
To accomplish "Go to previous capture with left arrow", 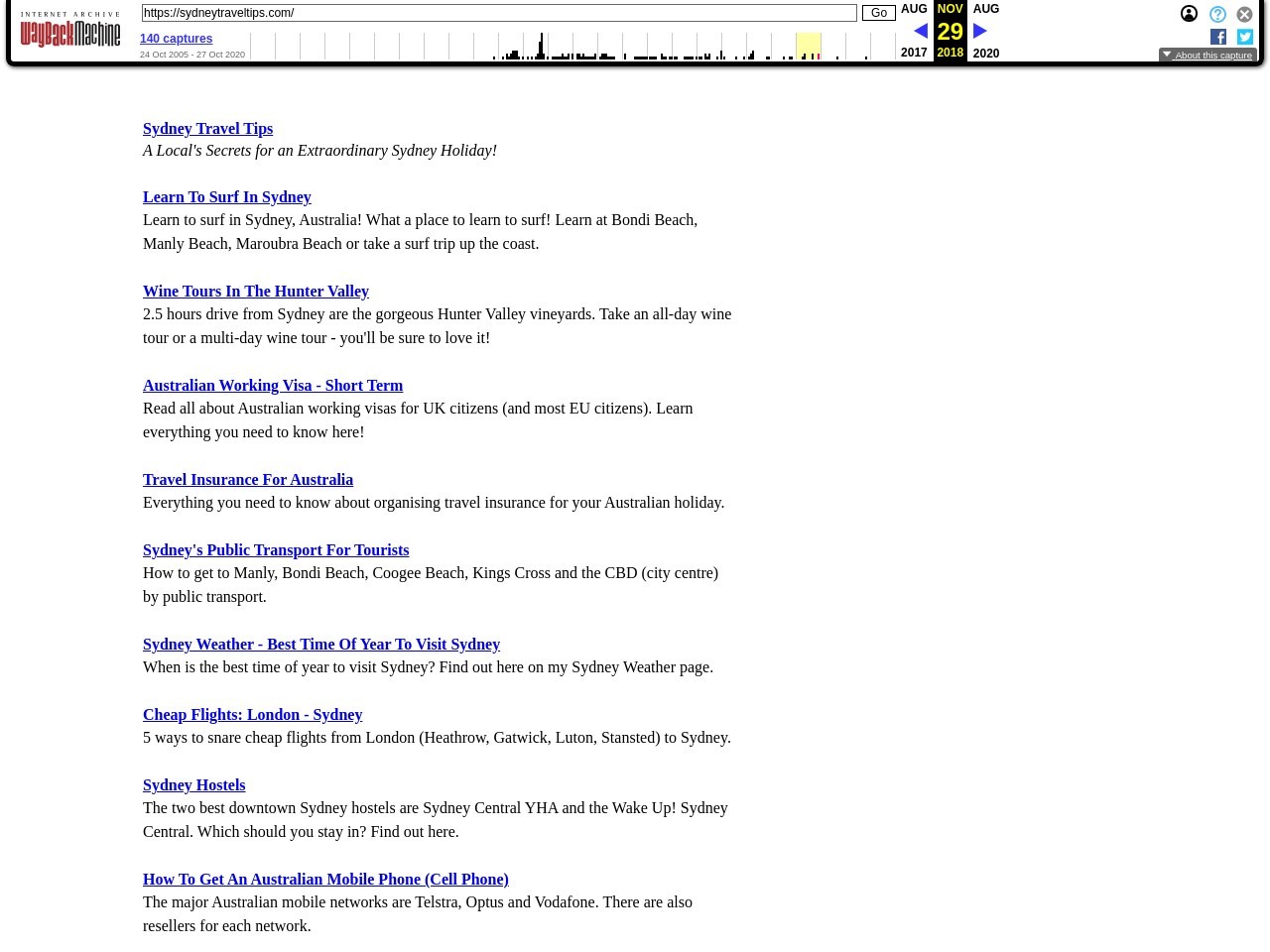I will [920, 31].
